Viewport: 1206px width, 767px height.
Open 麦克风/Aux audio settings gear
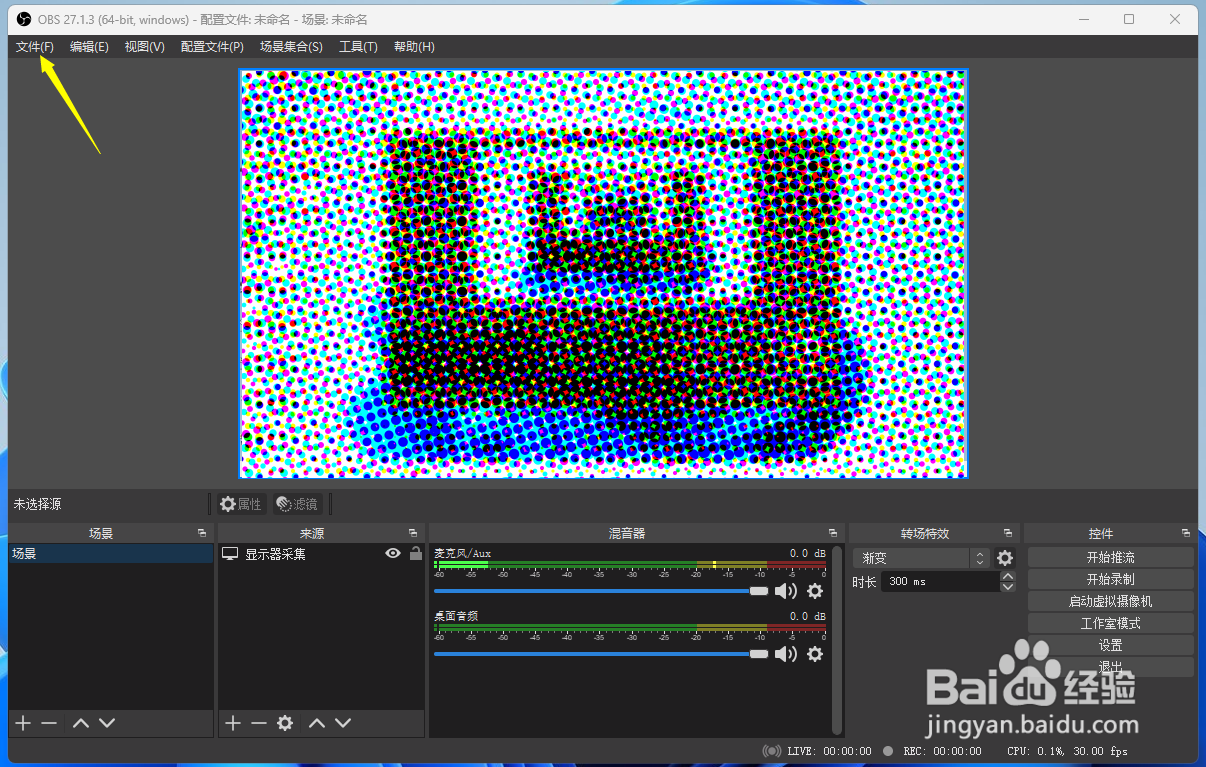pos(815,591)
